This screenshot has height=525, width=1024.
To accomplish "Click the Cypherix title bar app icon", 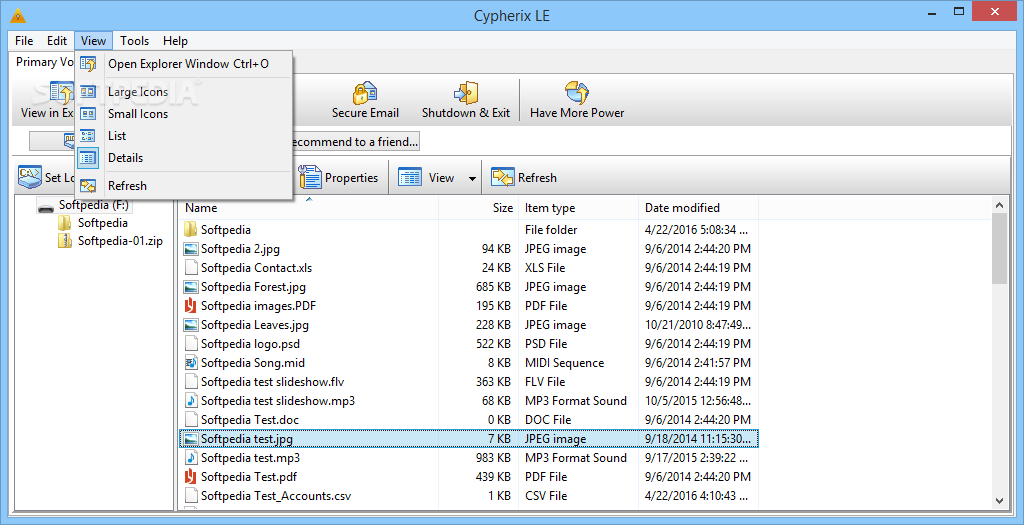I will coord(18,15).
